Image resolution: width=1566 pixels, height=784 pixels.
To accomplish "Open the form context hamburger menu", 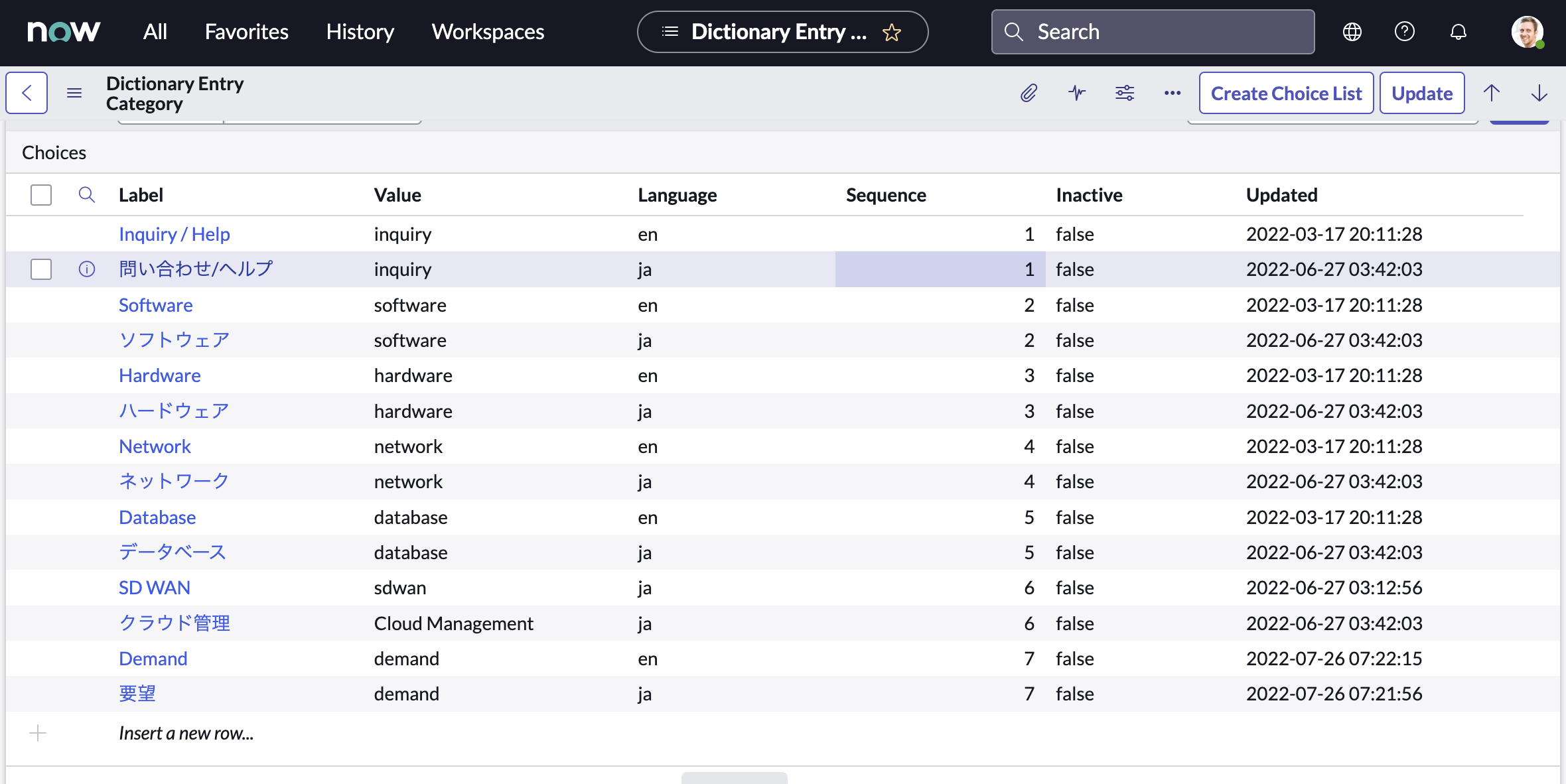I will click(x=74, y=93).
